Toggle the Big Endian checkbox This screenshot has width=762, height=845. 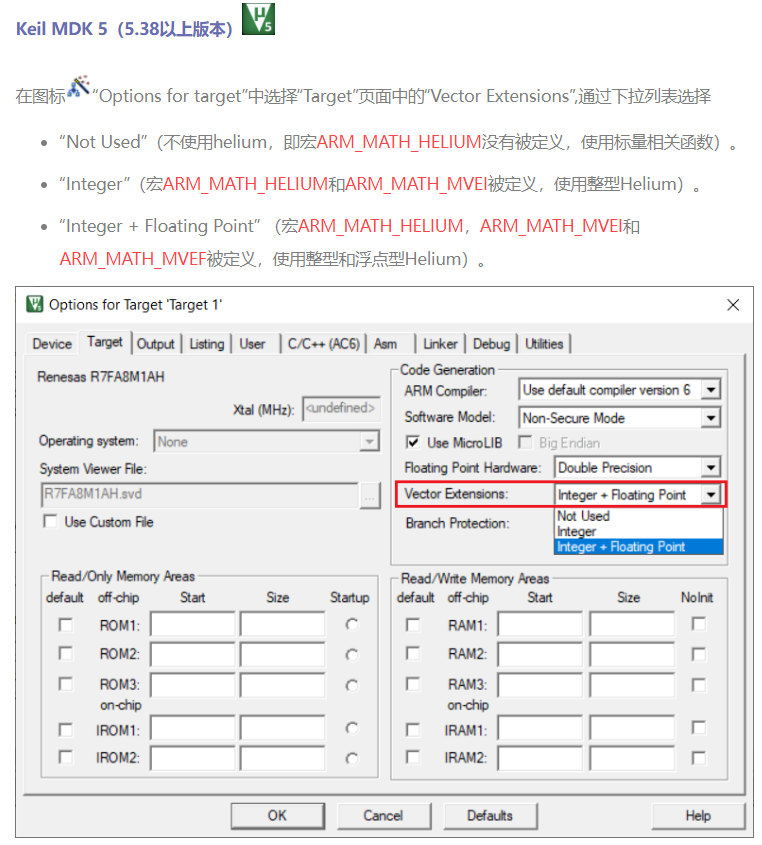pos(525,442)
